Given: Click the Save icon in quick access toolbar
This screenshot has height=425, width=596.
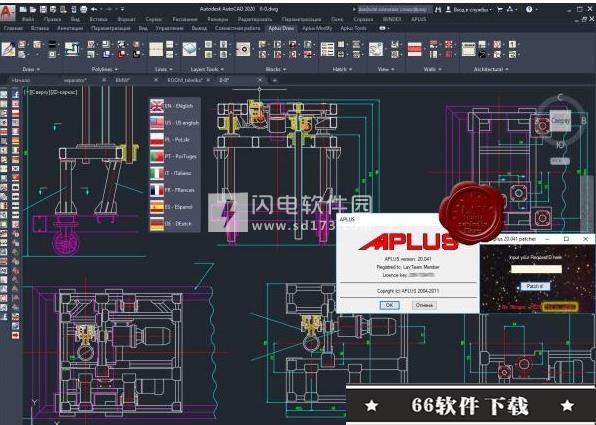Looking at the screenshot, I should [43, 9].
